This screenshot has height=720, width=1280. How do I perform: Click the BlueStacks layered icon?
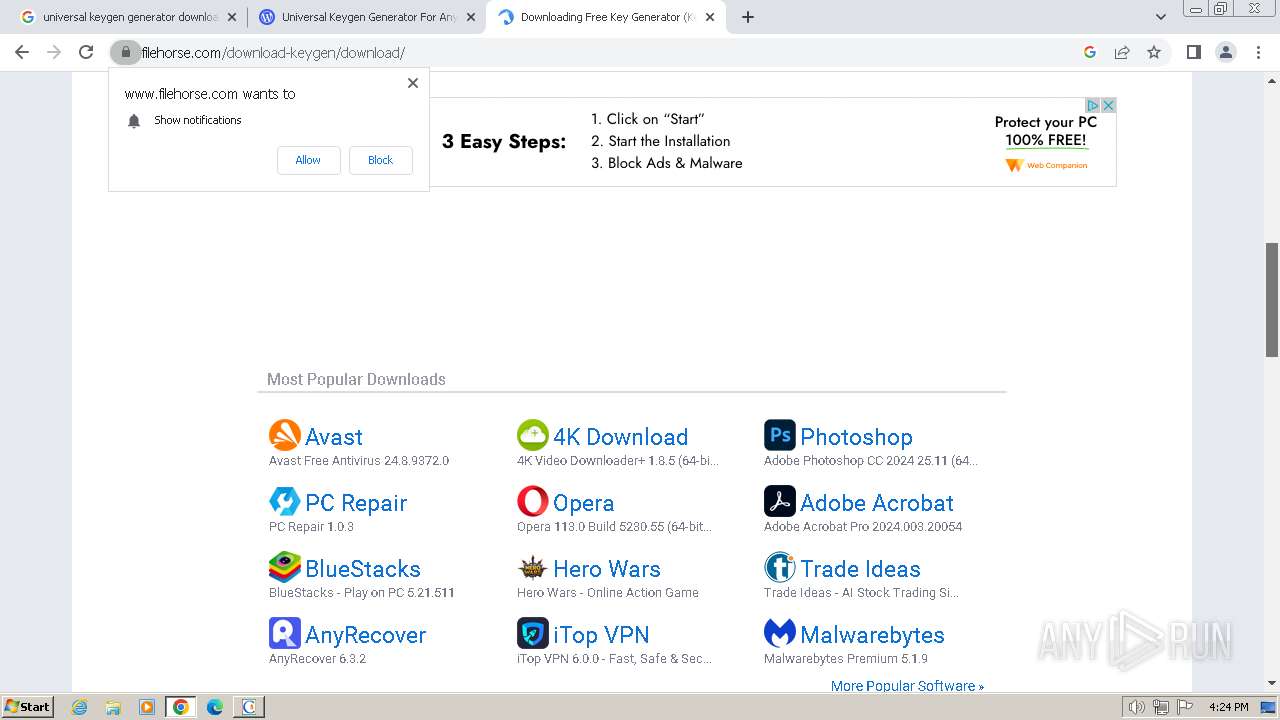[x=285, y=567]
